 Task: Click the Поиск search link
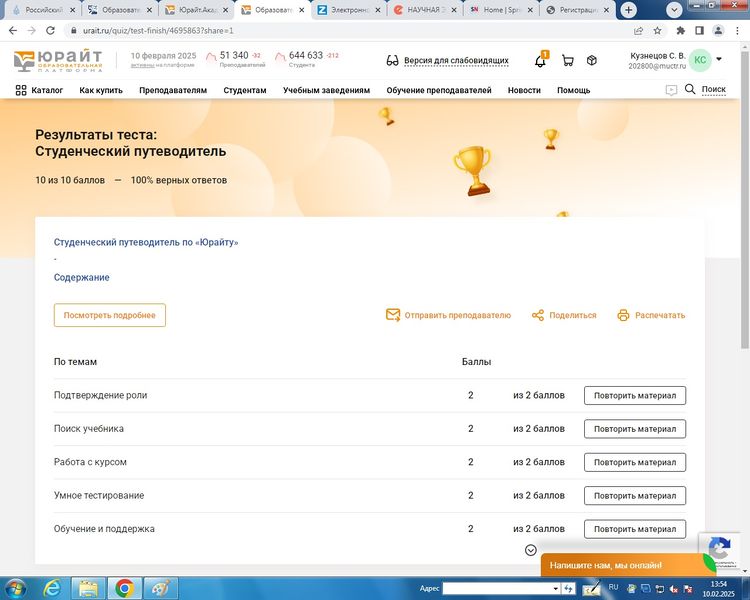pyautogui.click(x=714, y=89)
